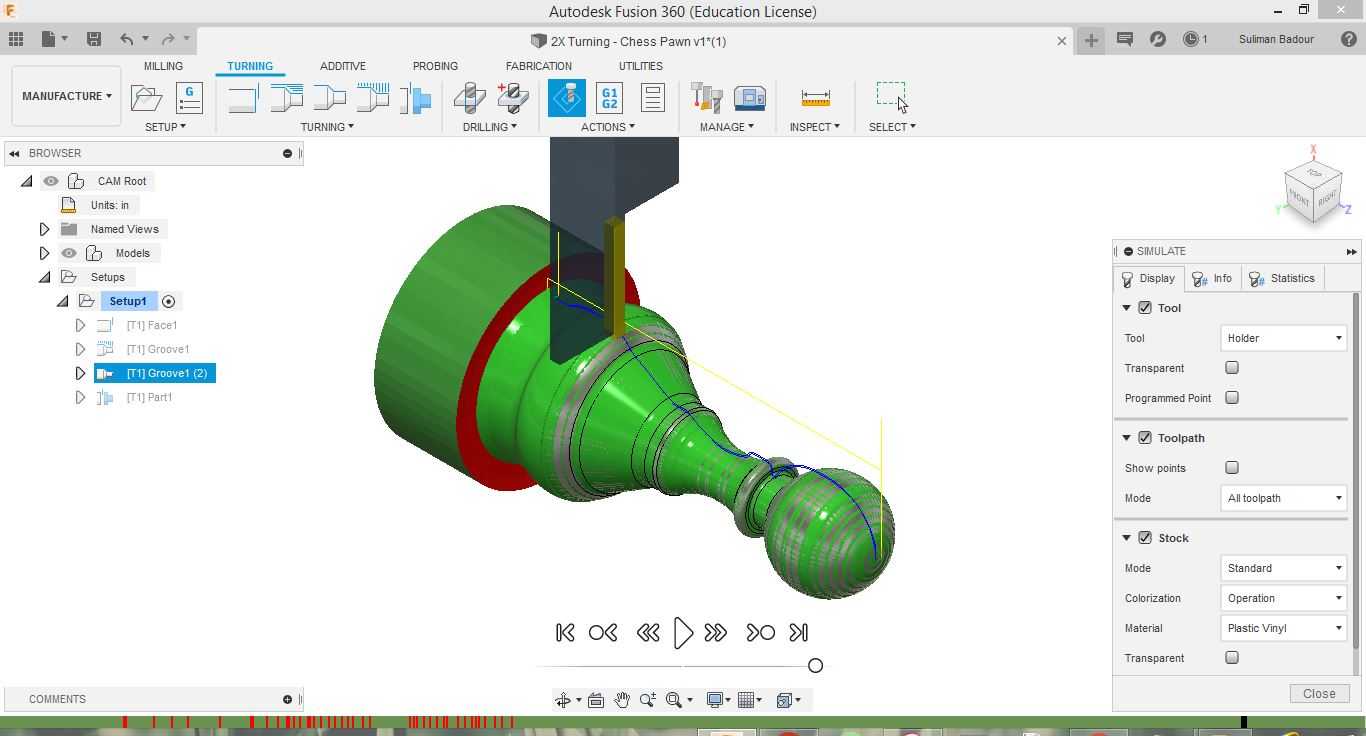This screenshot has height=736, width=1366.
Task: Open the Machine Library icon
Action: [750, 97]
